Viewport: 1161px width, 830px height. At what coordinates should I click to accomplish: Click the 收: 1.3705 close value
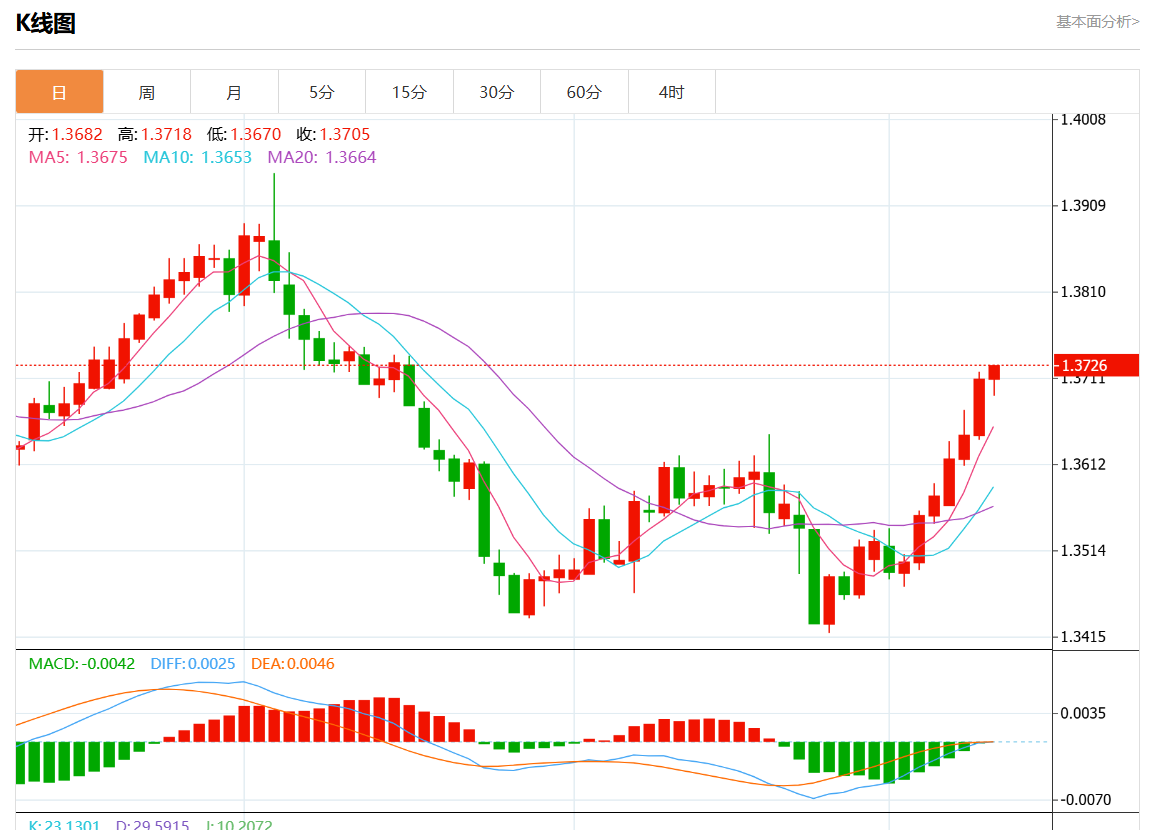tap(332, 134)
